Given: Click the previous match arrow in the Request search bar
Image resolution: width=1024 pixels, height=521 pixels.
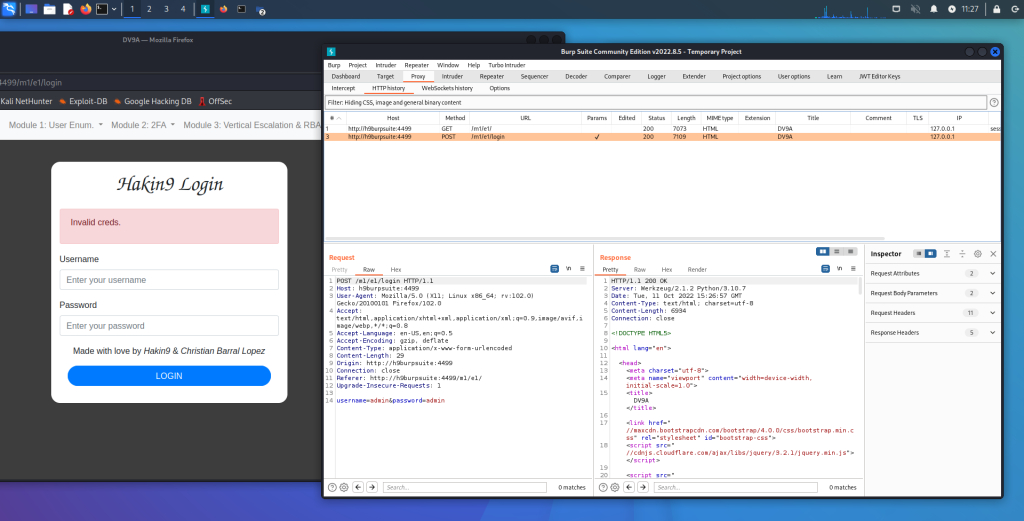Looking at the screenshot, I should 358,487.
